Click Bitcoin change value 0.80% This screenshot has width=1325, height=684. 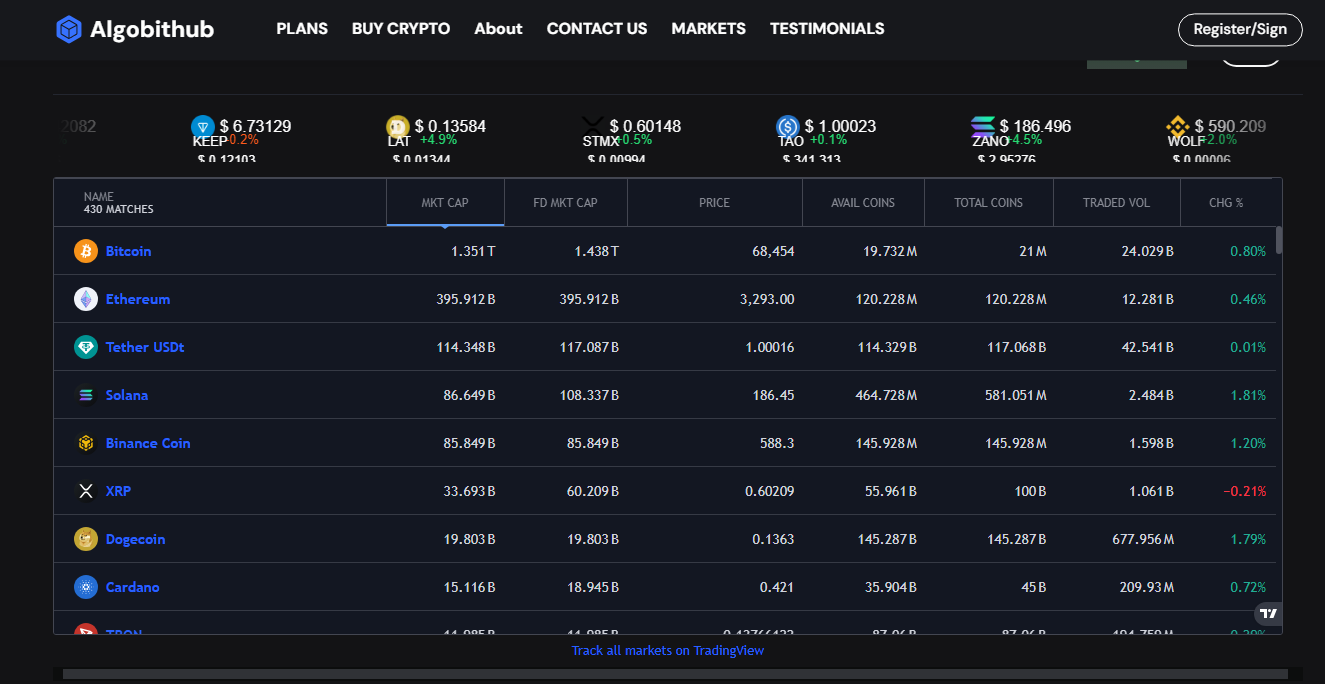1248,251
